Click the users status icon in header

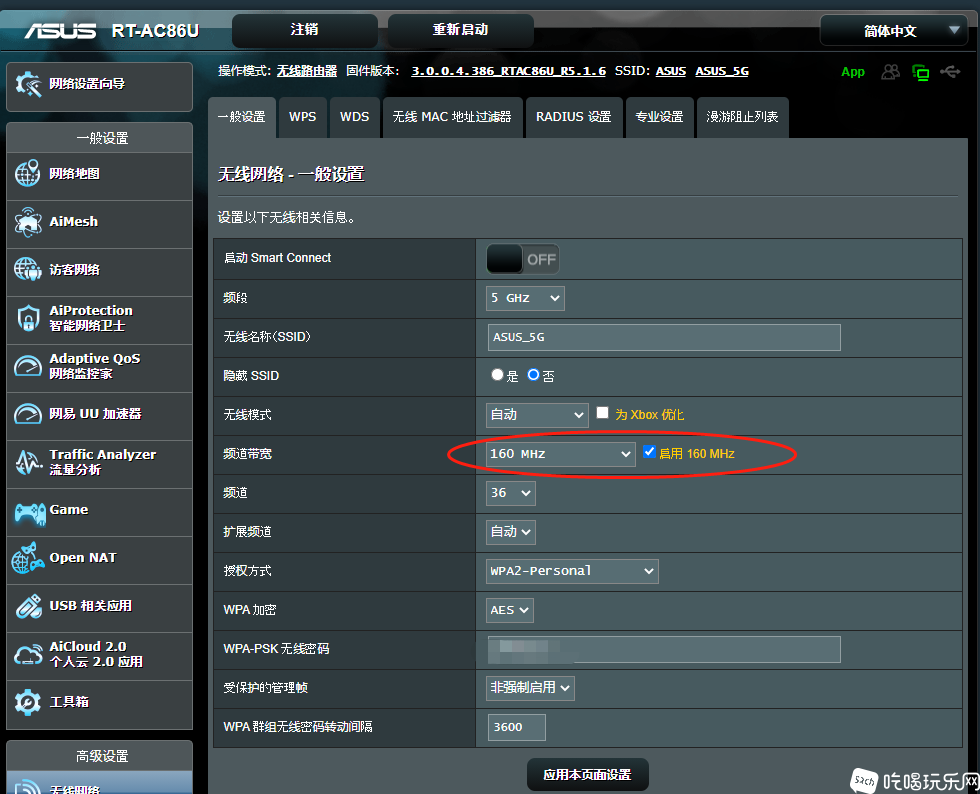point(891,72)
